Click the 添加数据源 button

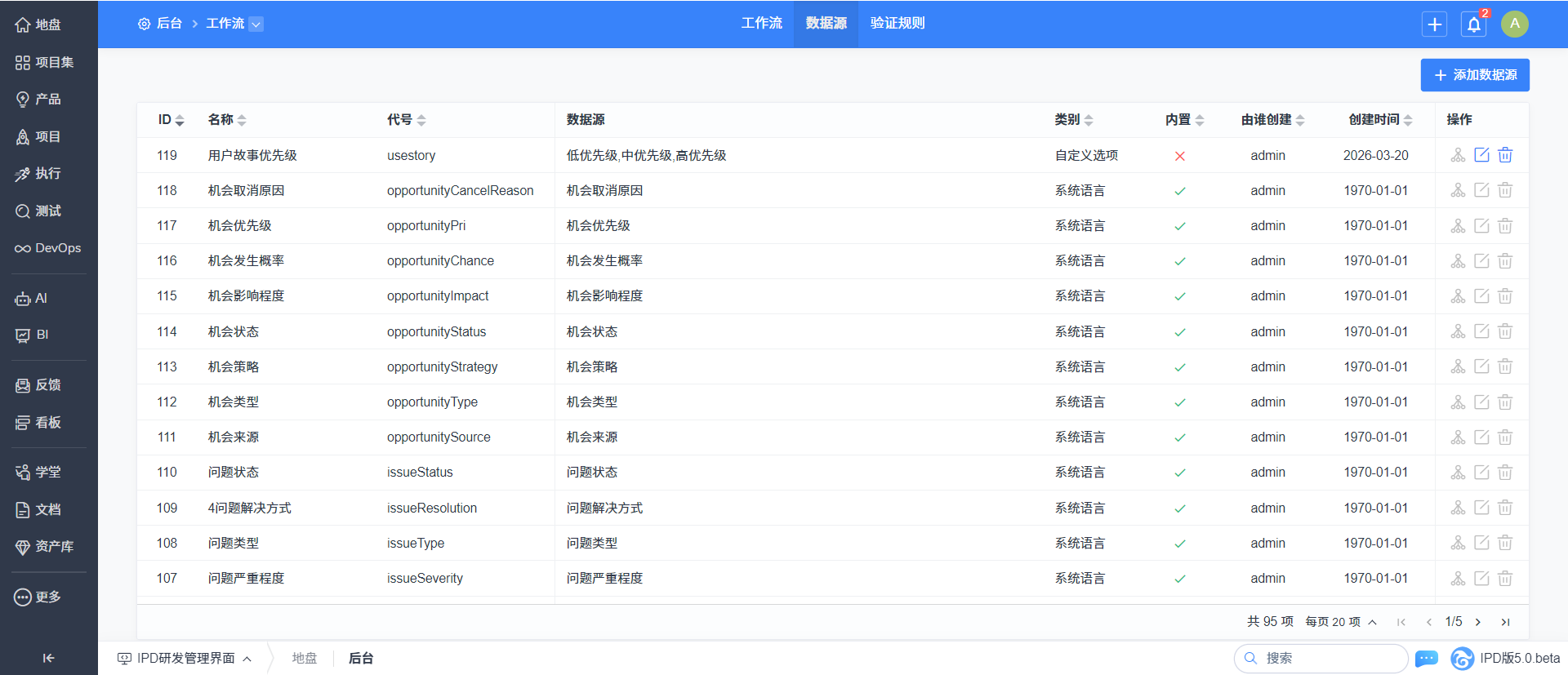tap(1475, 75)
